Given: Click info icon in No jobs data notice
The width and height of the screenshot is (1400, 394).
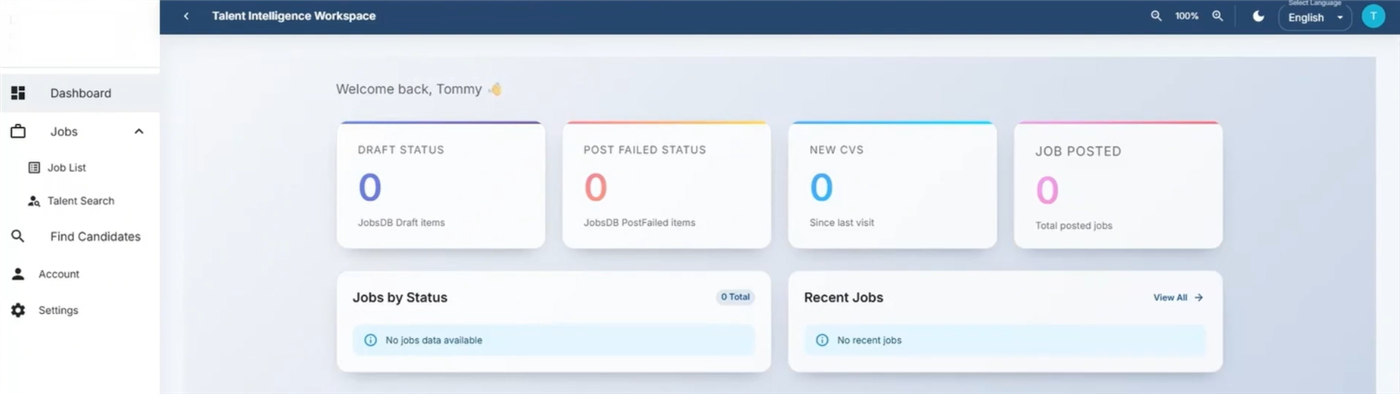Looking at the screenshot, I should pos(370,340).
